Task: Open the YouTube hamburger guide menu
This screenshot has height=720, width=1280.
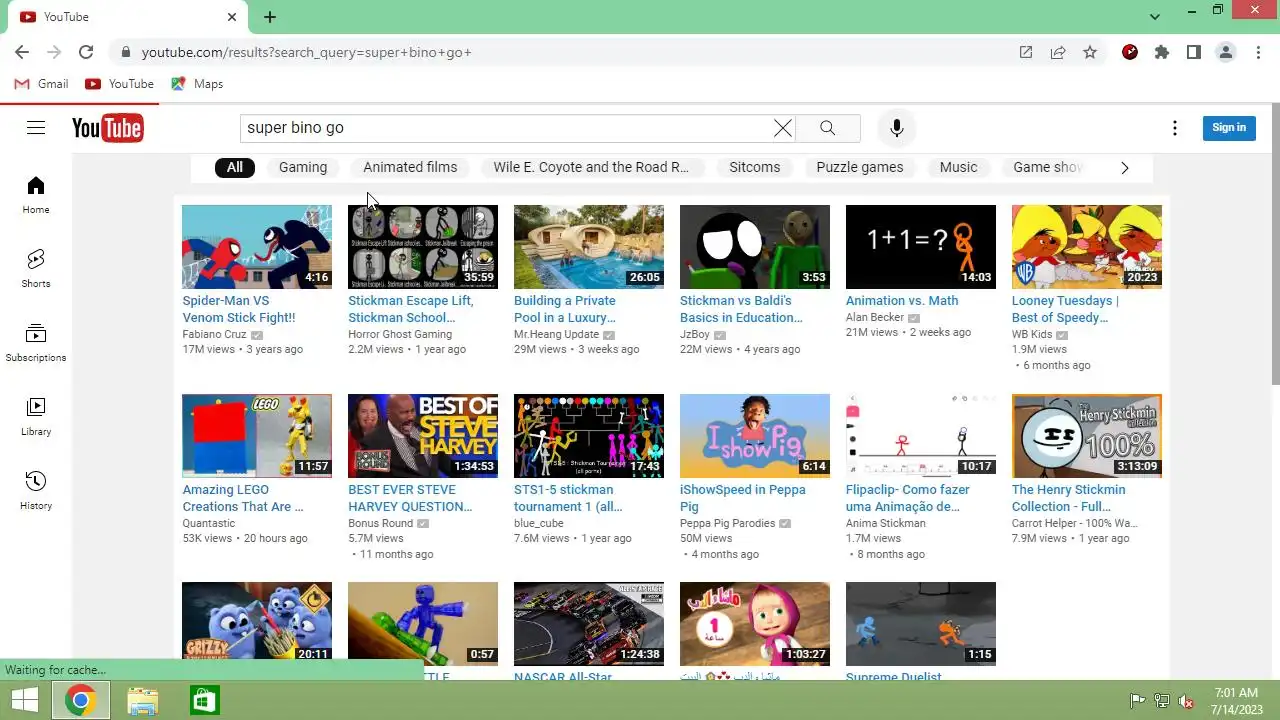Action: coord(36,128)
